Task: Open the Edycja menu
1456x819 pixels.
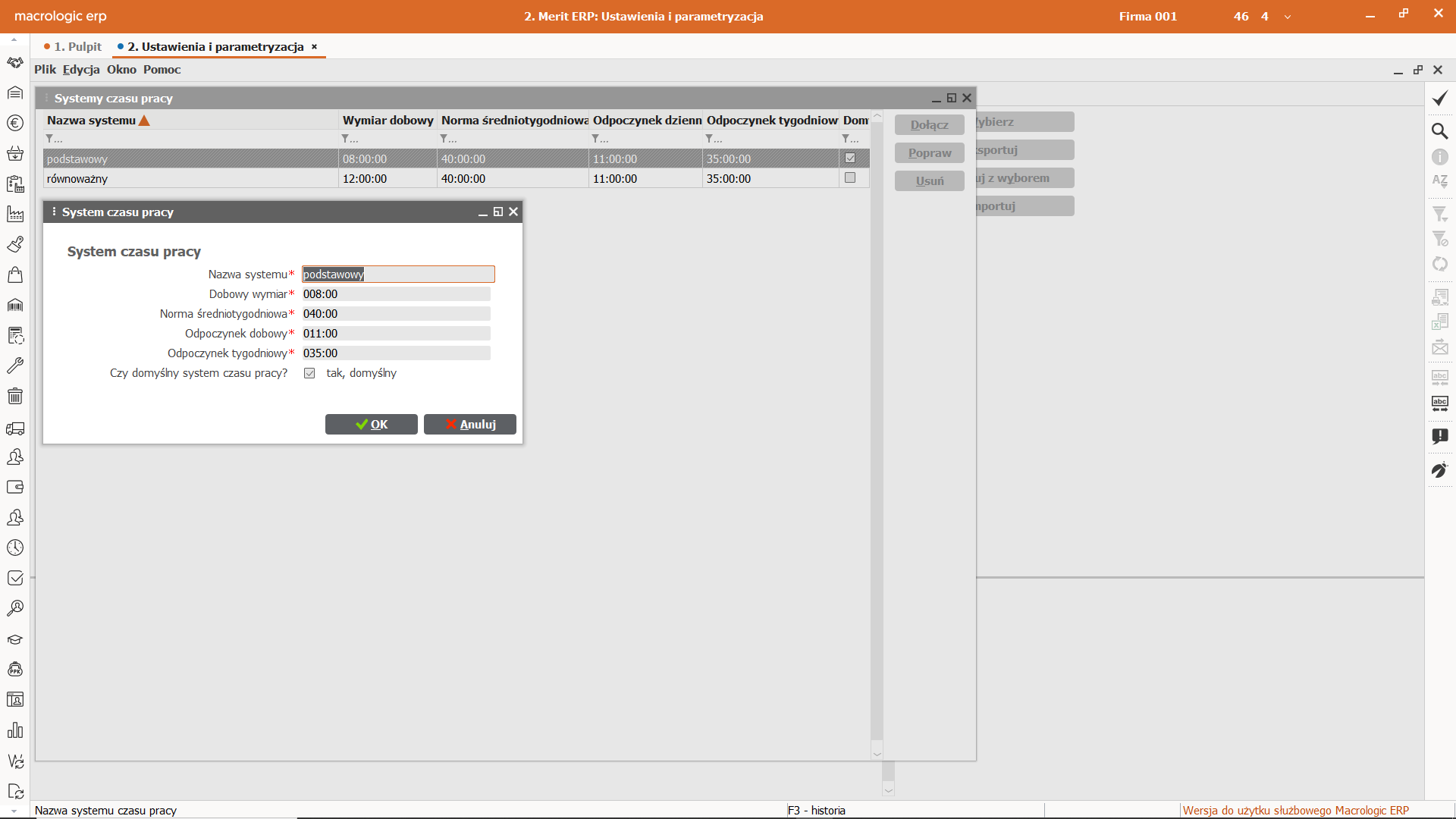Action: pyautogui.click(x=81, y=70)
